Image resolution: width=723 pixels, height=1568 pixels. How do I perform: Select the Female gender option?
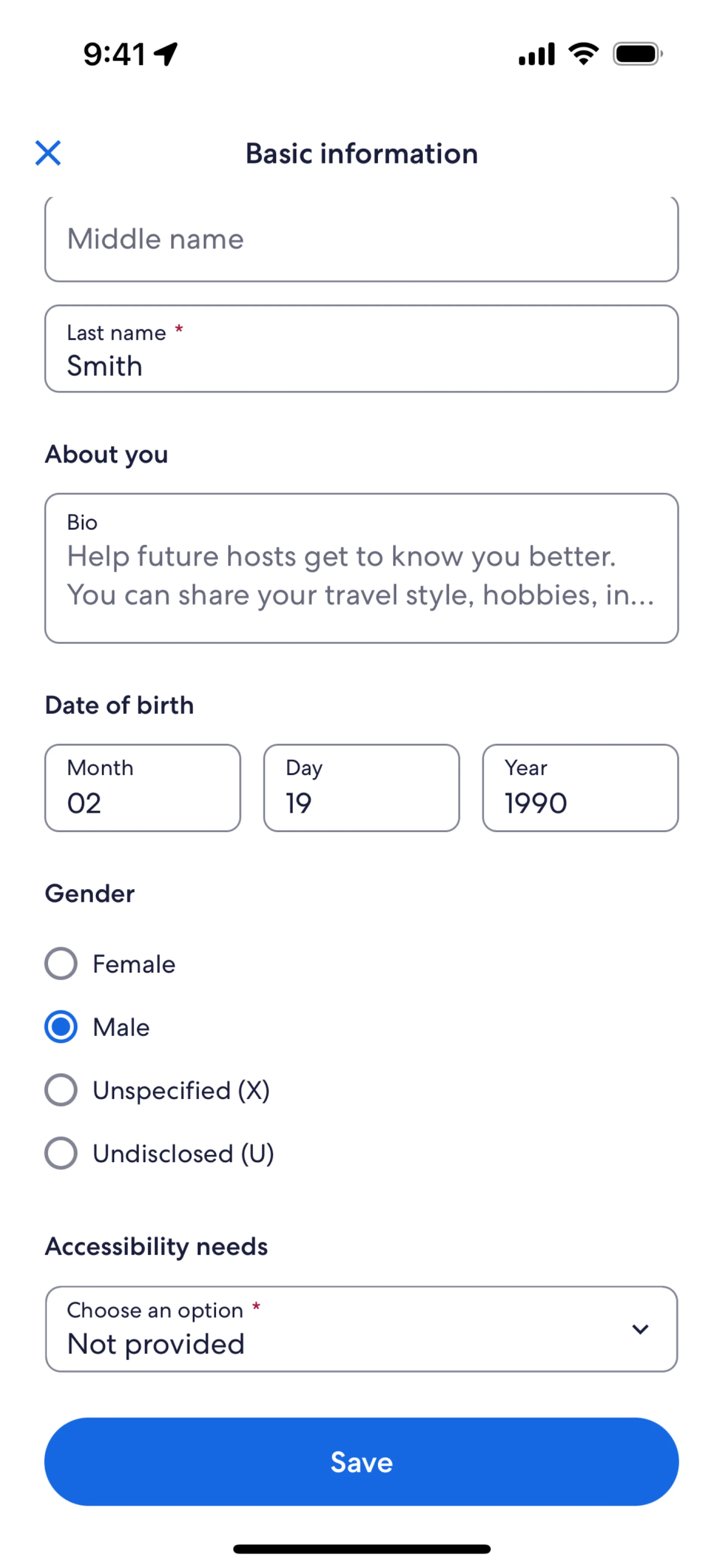click(x=61, y=964)
